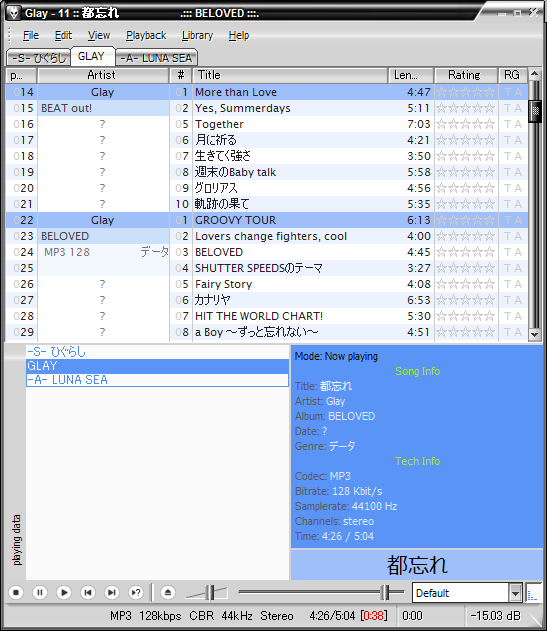Skip to the next track
This screenshot has width=547, height=631.
(112, 592)
